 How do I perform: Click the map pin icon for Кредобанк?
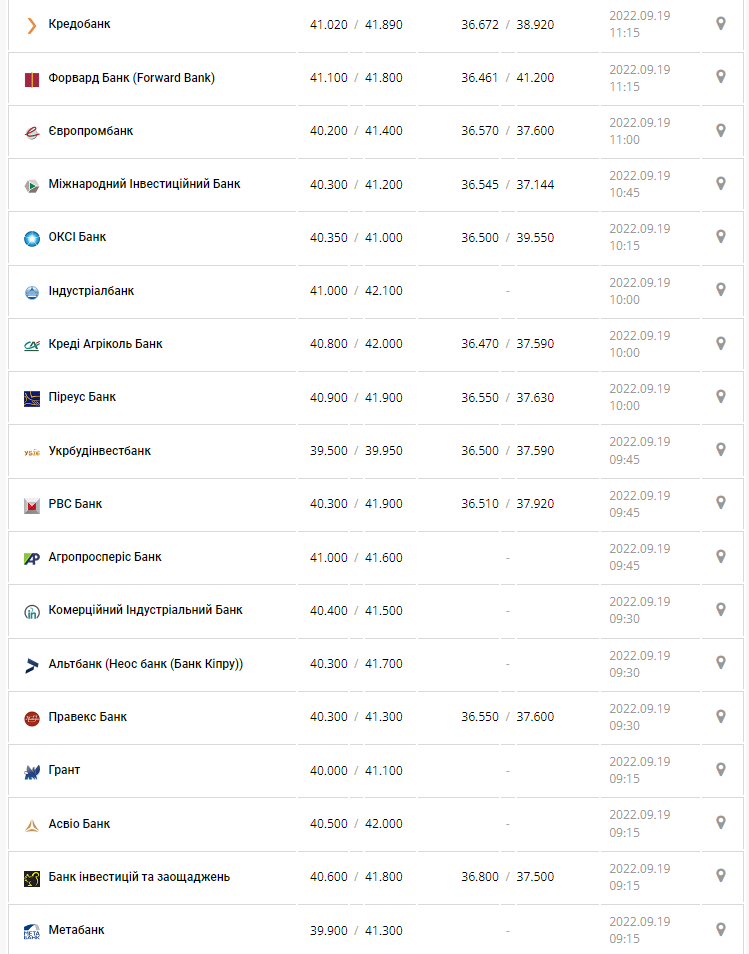pyautogui.click(x=720, y=23)
